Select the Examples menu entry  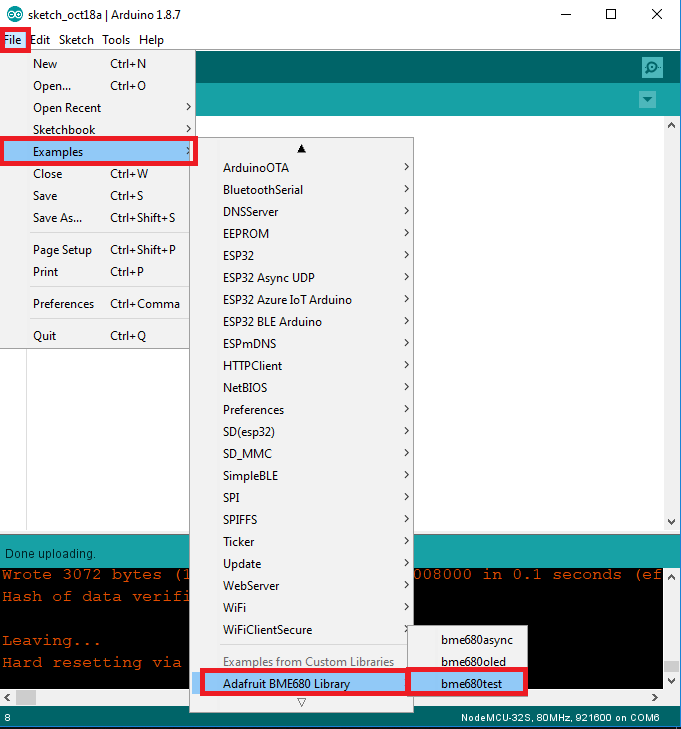[98, 152]
